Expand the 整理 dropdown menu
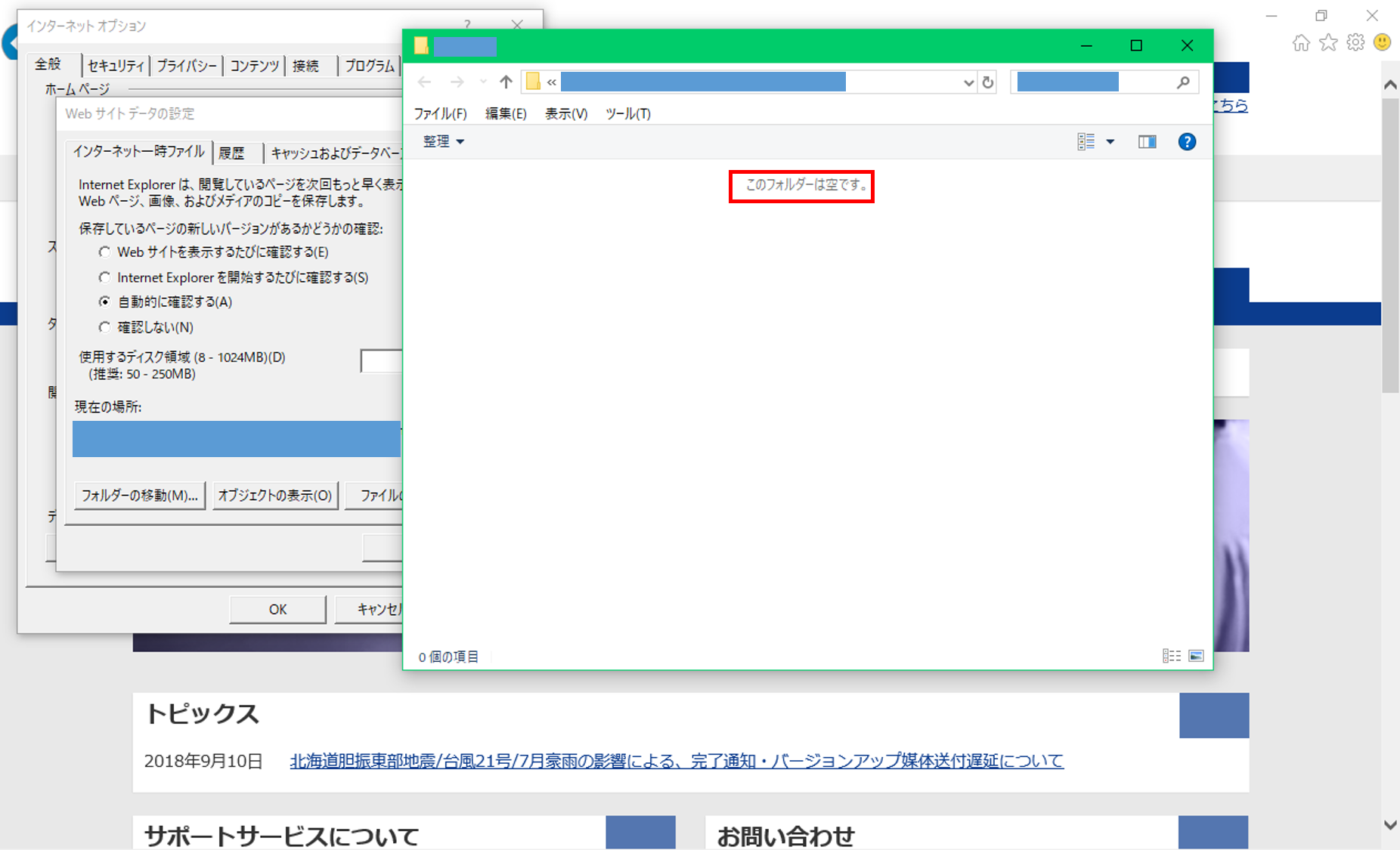 click(x=443, y=141)
